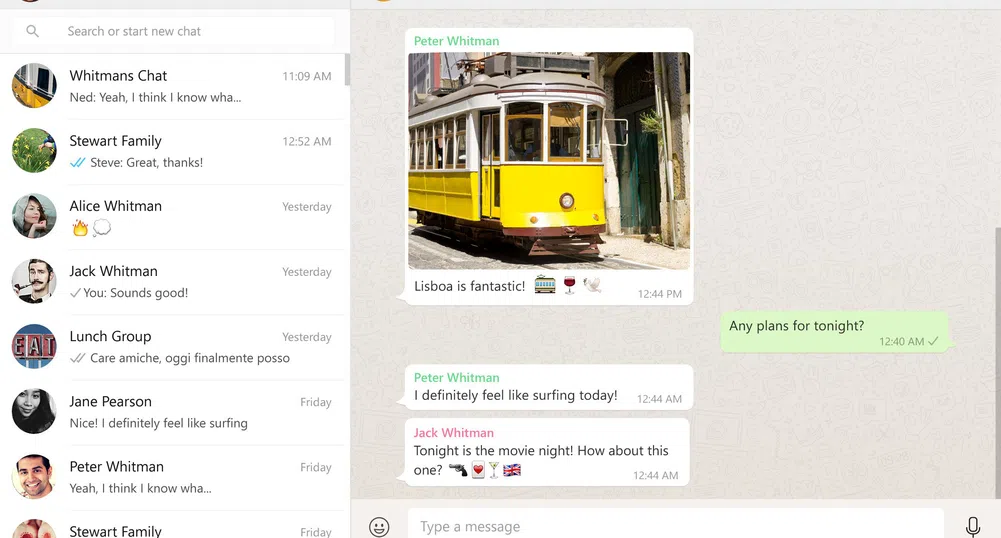Image resolution: width=1001 pixels, height=538 pixels.
Task: Click the conversation pane scrollbar
Action: click(x=998, y=362)
